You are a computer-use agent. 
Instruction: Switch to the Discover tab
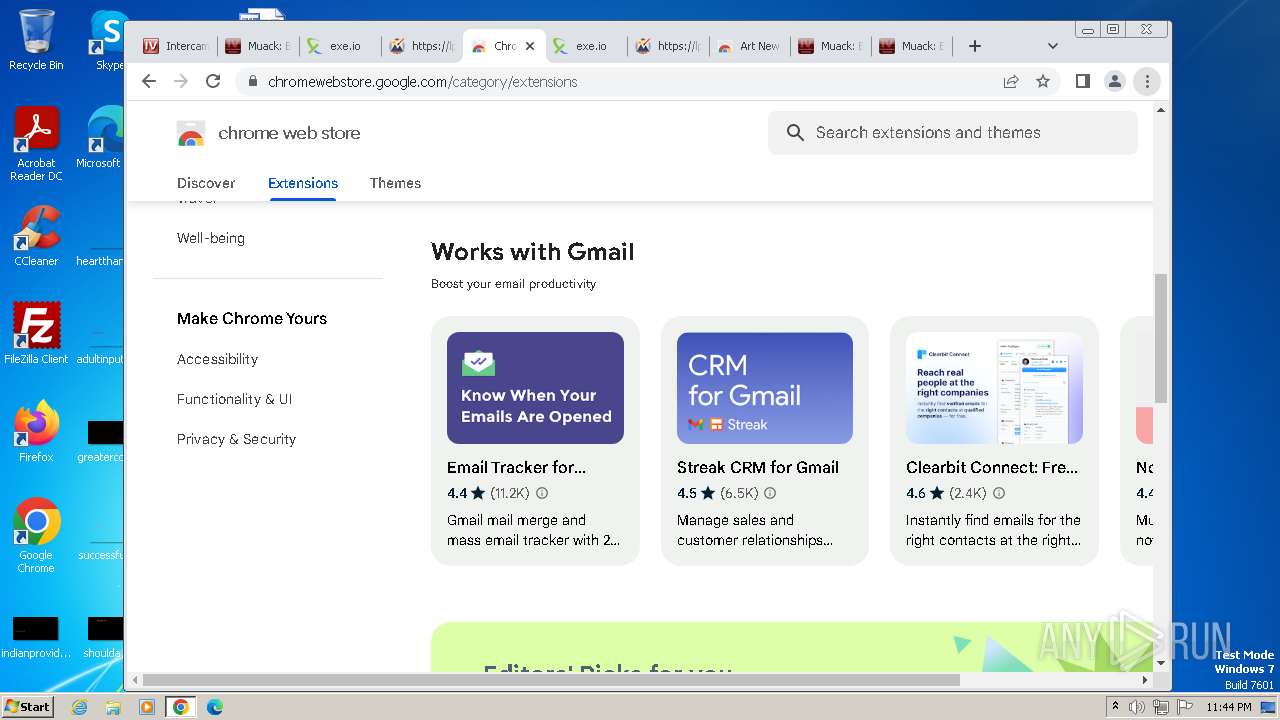[206, 183]
